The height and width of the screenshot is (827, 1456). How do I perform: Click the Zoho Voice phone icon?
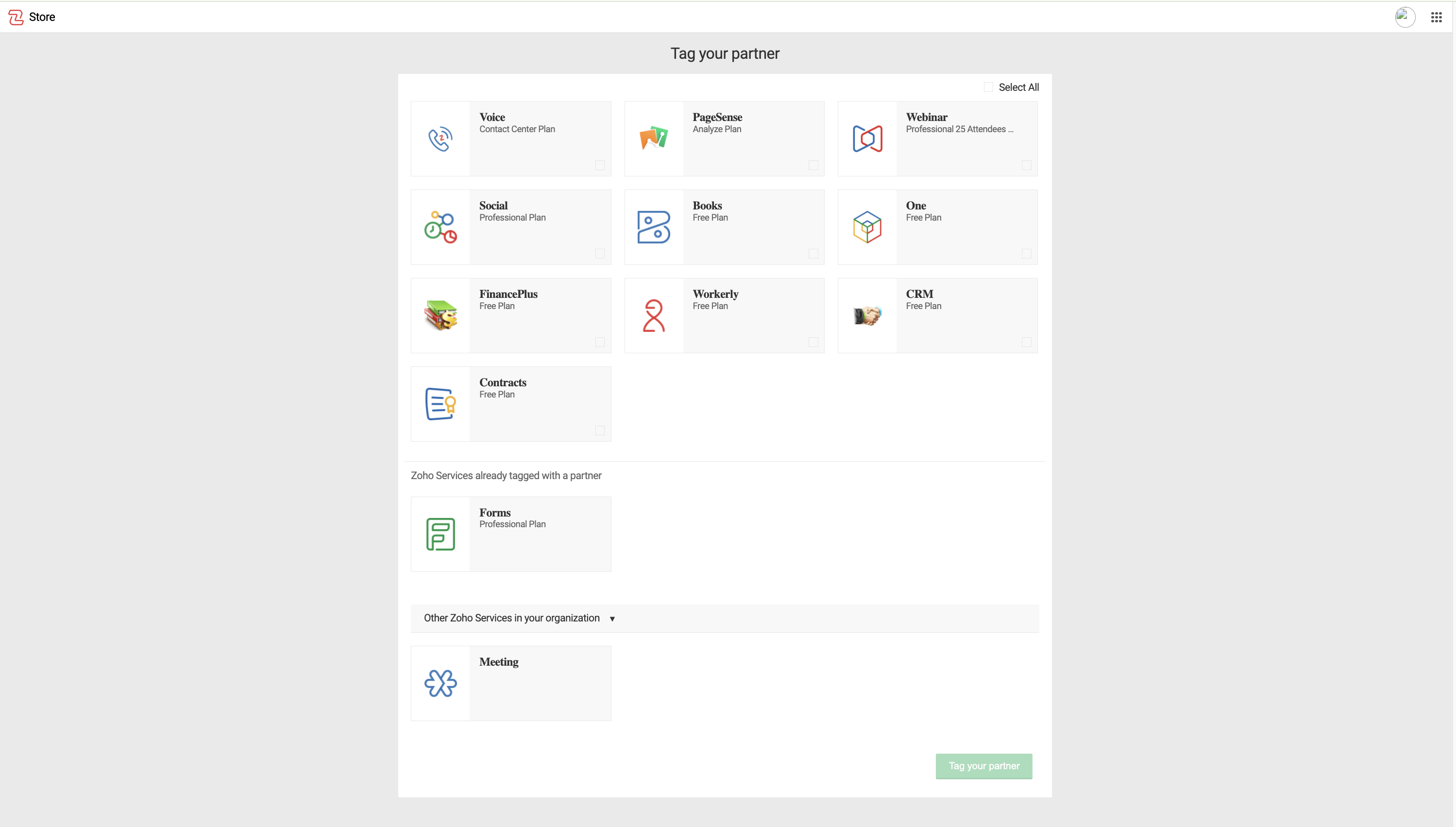440,138
